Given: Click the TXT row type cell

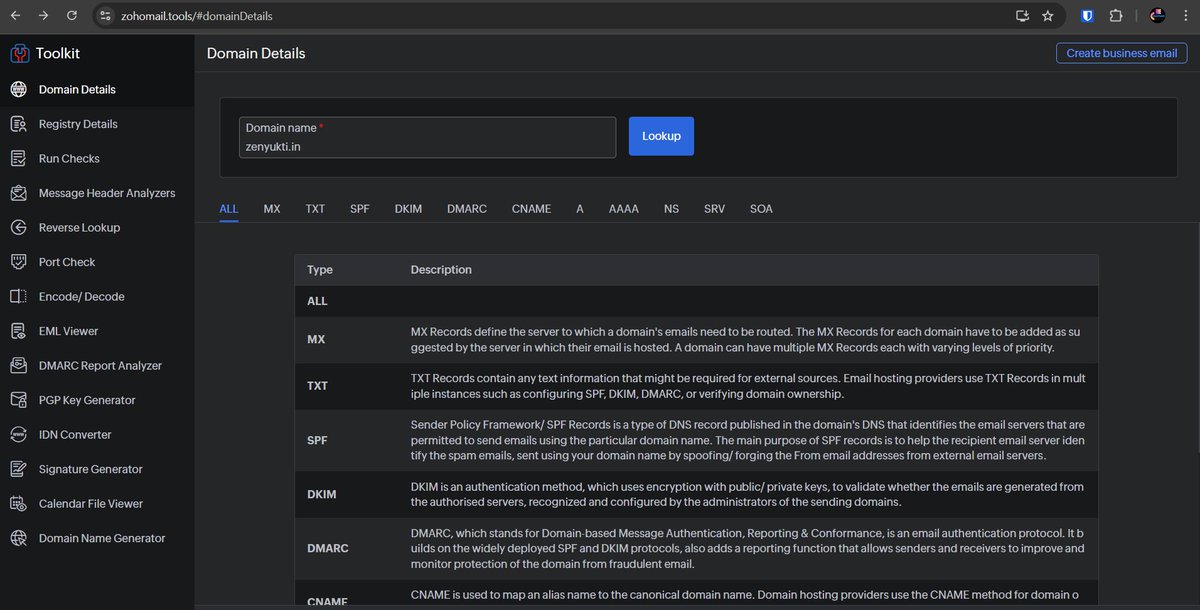Looking at the screenshot, I should [x=317, y=385].
